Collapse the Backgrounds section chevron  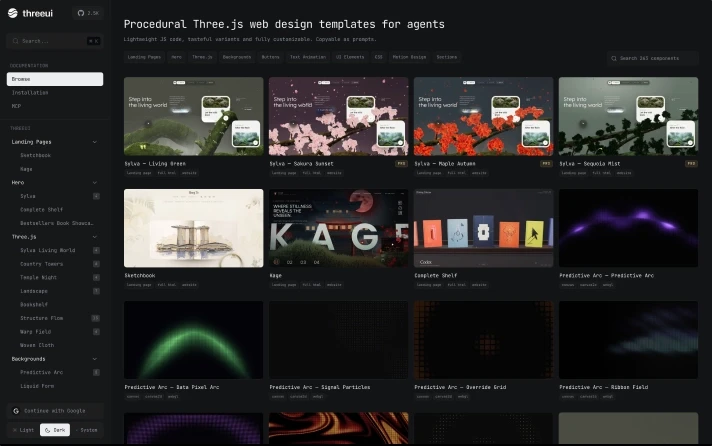pyautogui.click(x=94, y=359)
